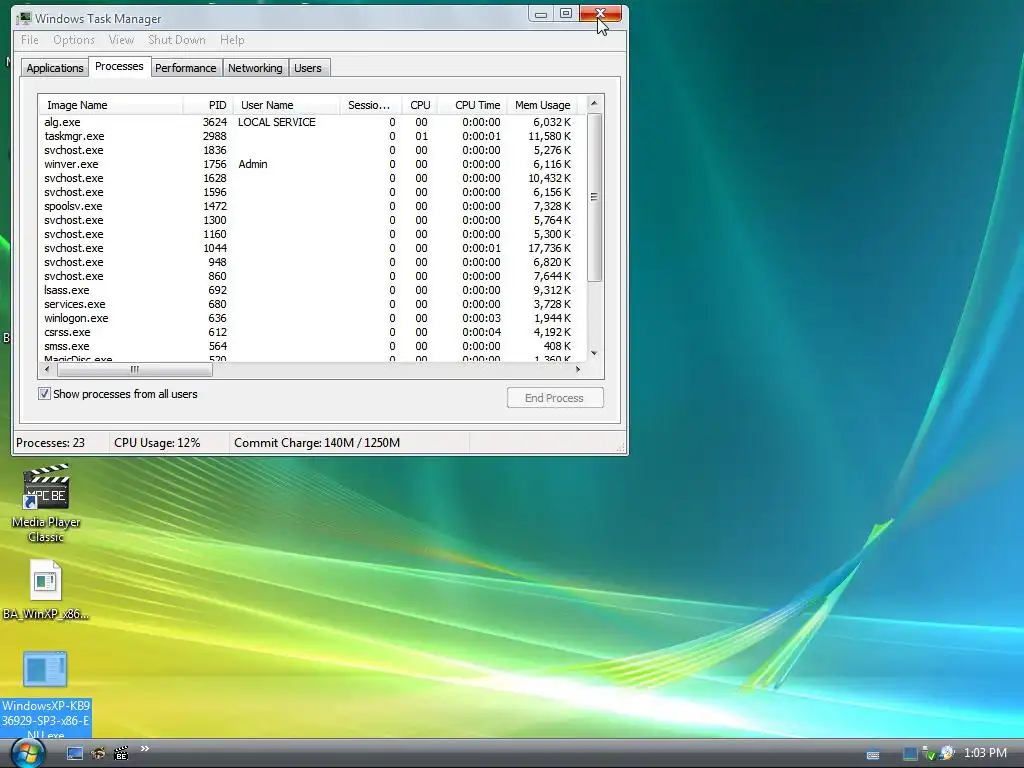Viewport: 1024px width, 768px height.
Task: Click the vertical scrollbar thumb in process list
Action: (x=594, y=197)
